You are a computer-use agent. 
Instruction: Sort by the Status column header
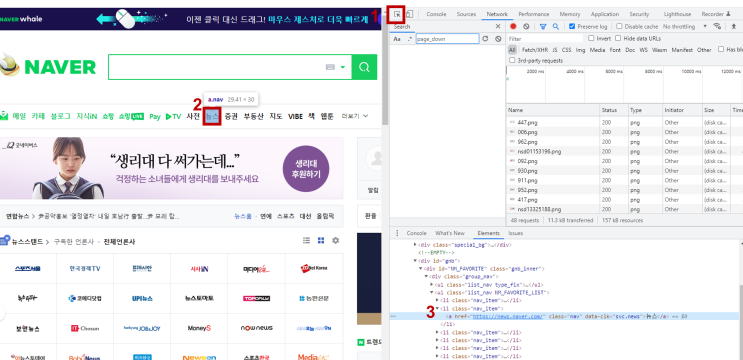pyautogui.click(x=614, y=110)
